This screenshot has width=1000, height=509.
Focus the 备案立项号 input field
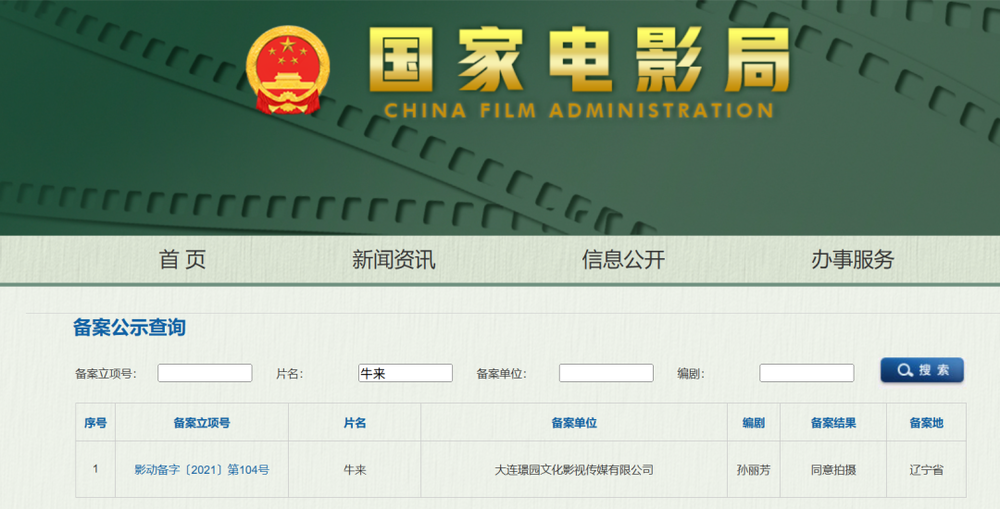(205, 373)
